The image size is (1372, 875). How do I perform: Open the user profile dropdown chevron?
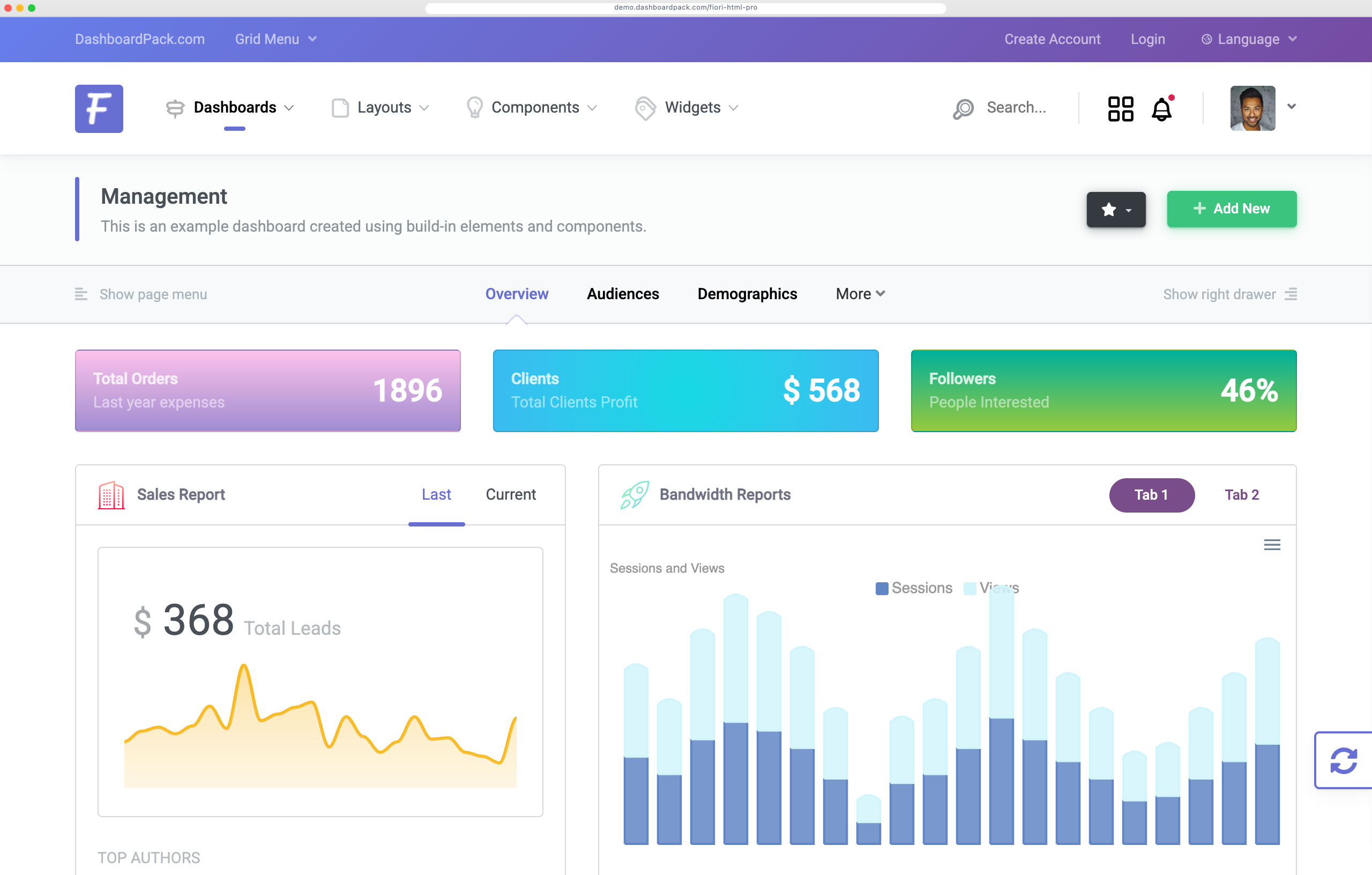(1292, 107)
